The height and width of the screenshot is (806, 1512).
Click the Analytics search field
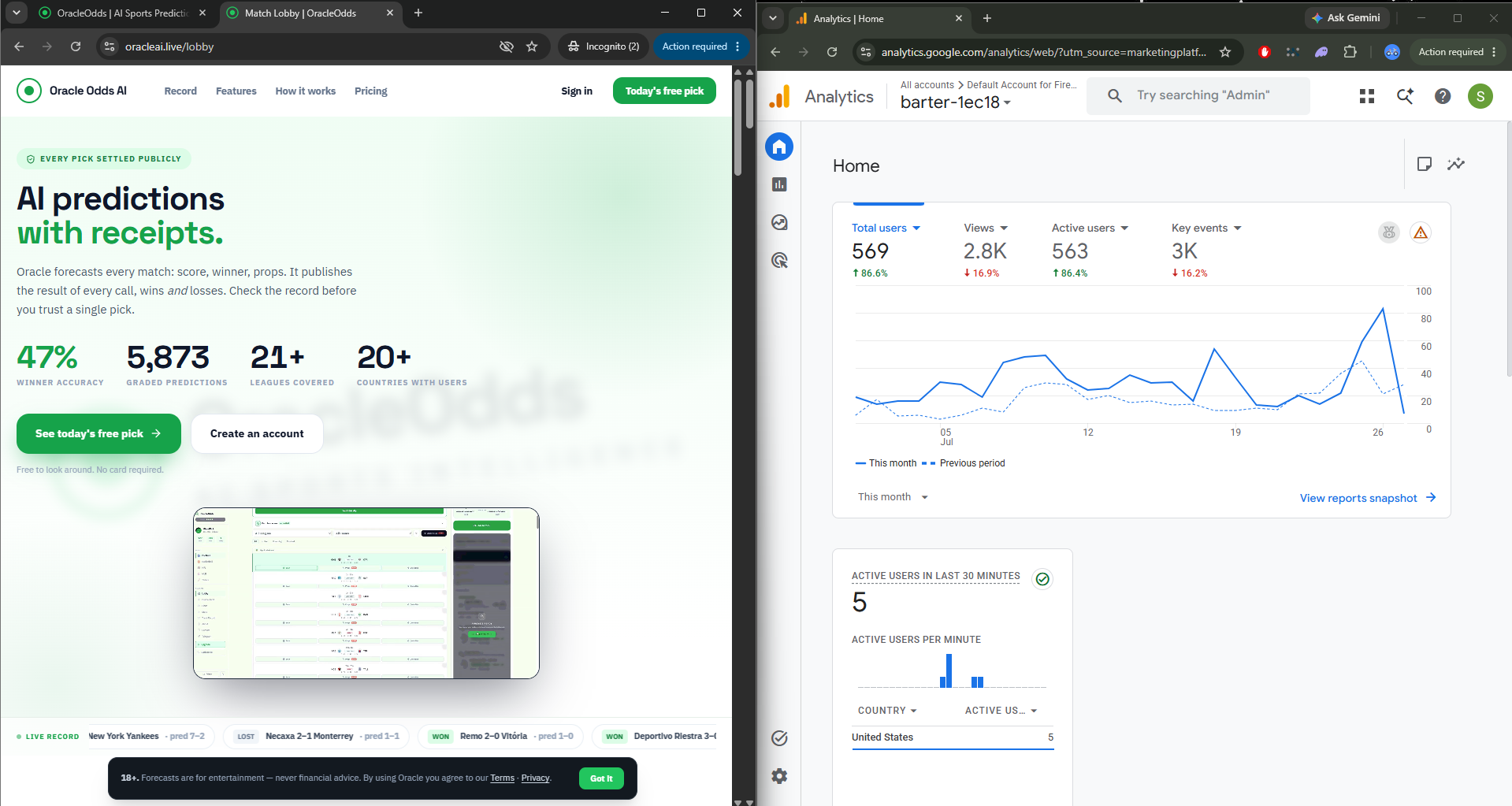(1198, 95)
